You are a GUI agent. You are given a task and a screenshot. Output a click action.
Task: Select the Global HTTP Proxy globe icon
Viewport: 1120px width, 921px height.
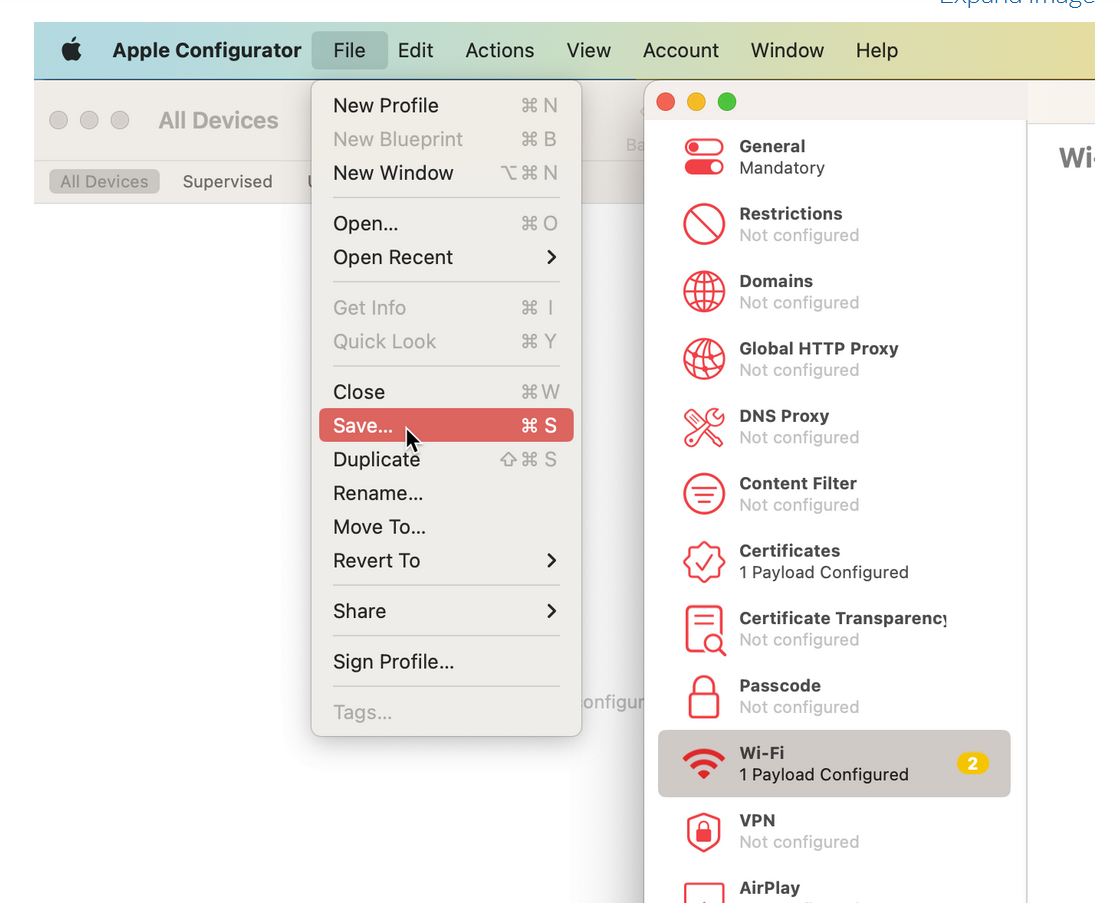[x=704, y=359]
